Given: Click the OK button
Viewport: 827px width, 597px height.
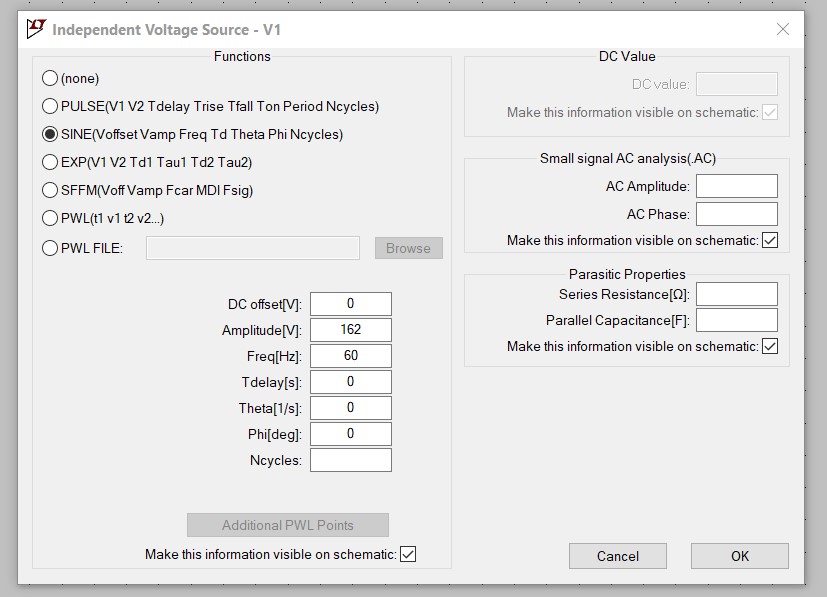Looking at the screenshot, I should [740, 556].
